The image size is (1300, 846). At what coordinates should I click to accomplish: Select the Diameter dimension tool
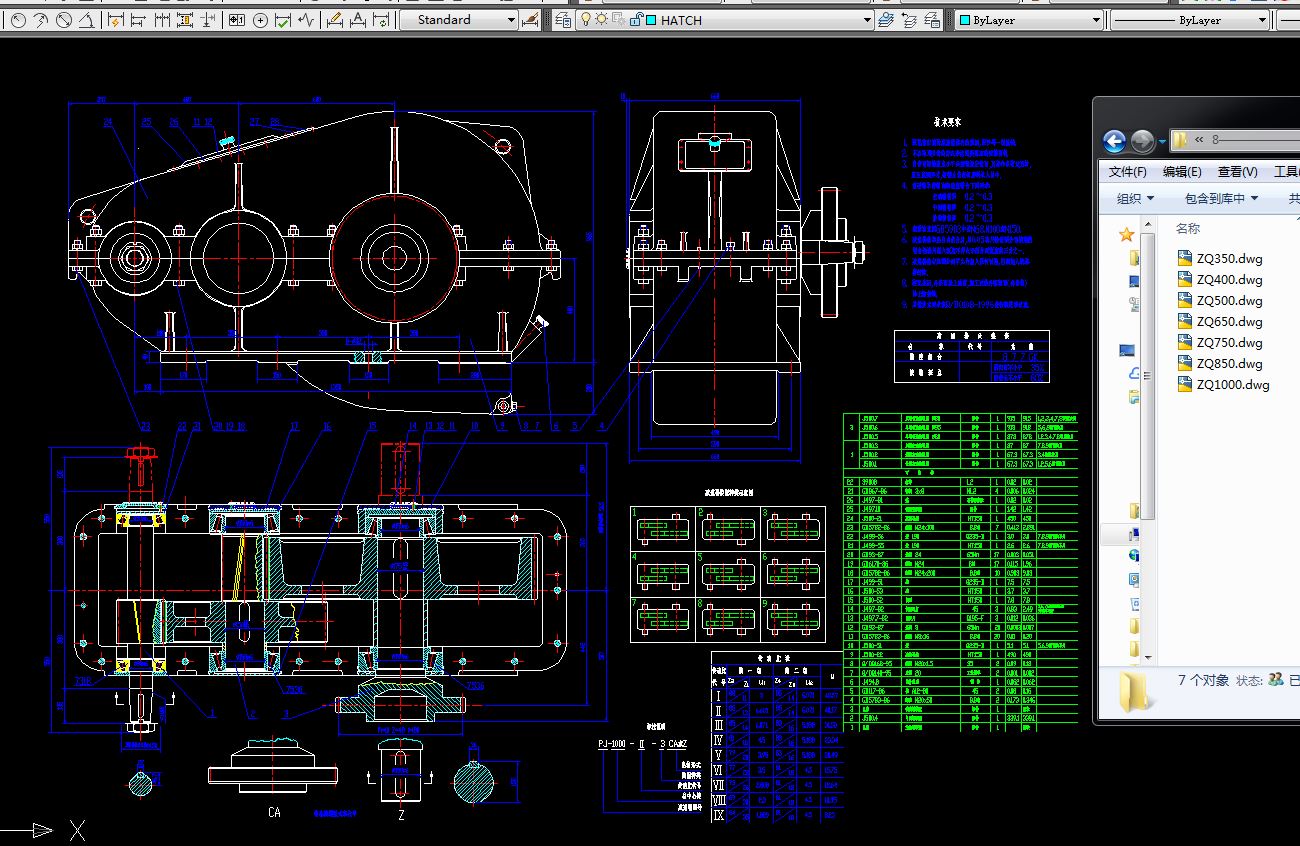coord(63,20)
